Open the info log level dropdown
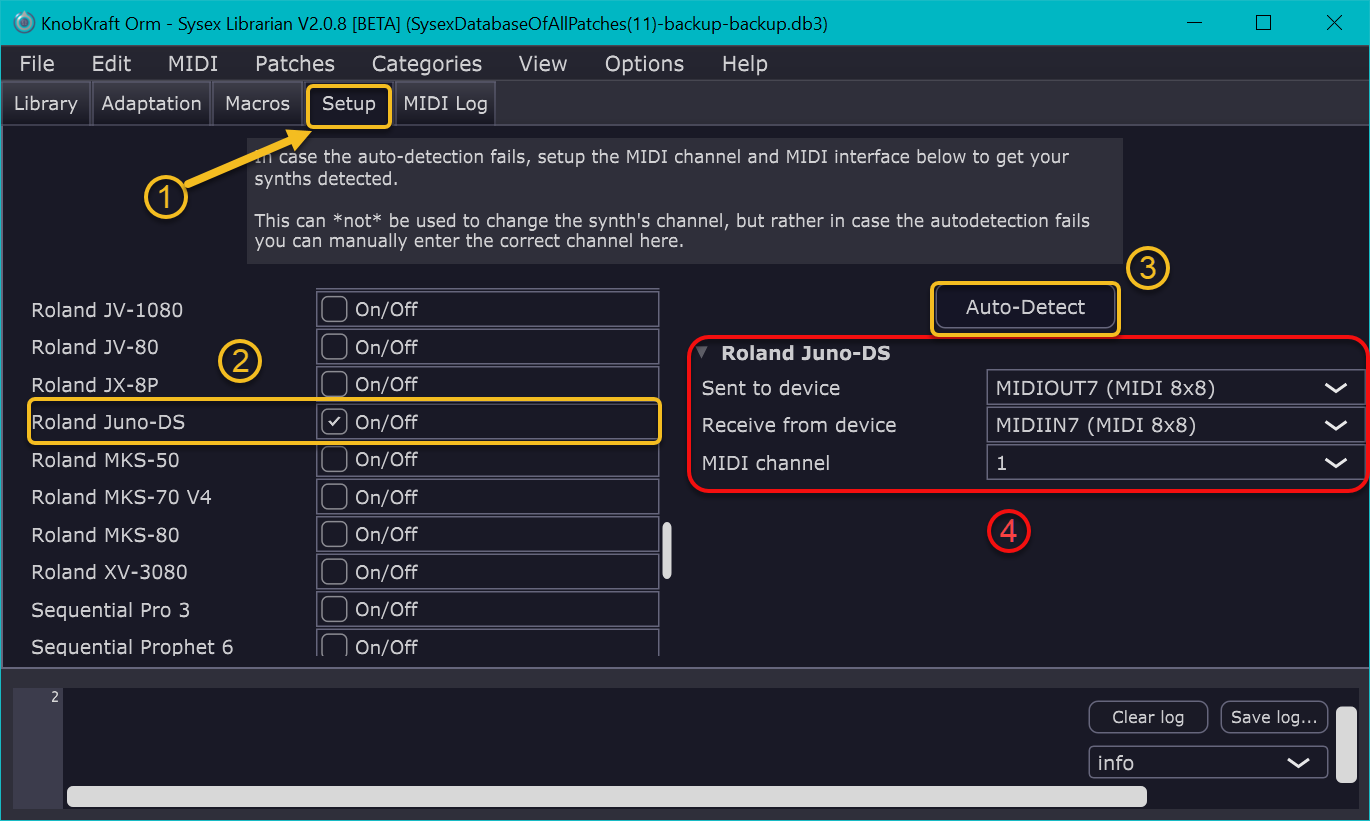This screenshot has height=821, width=1370. click(1207, 763)
